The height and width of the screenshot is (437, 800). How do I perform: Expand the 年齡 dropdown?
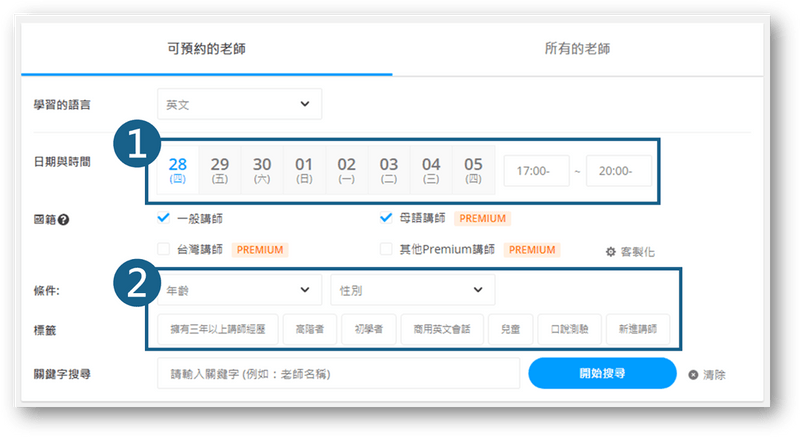pos(239,290)
